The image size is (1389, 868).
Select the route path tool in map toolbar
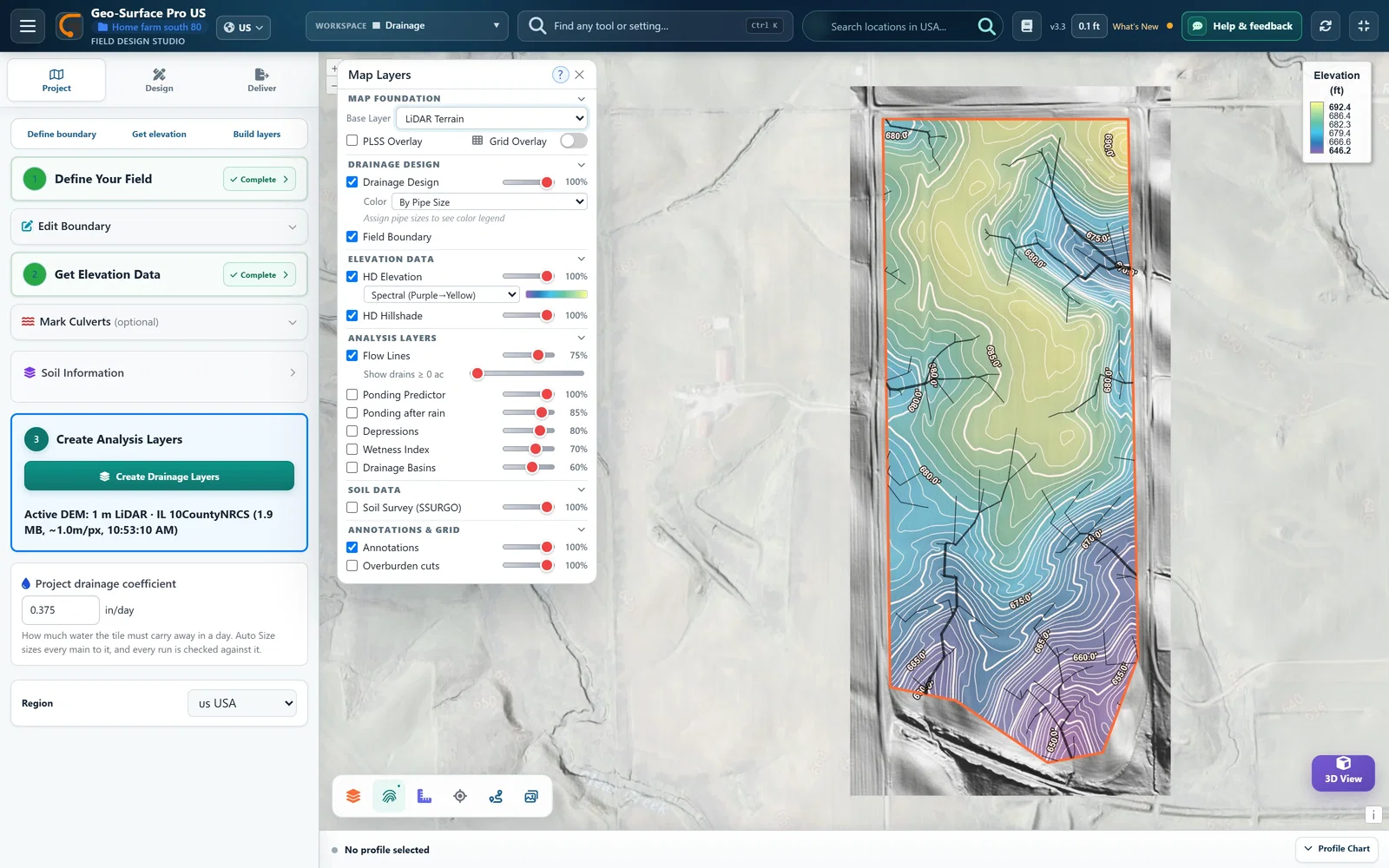tap(496, 796)
